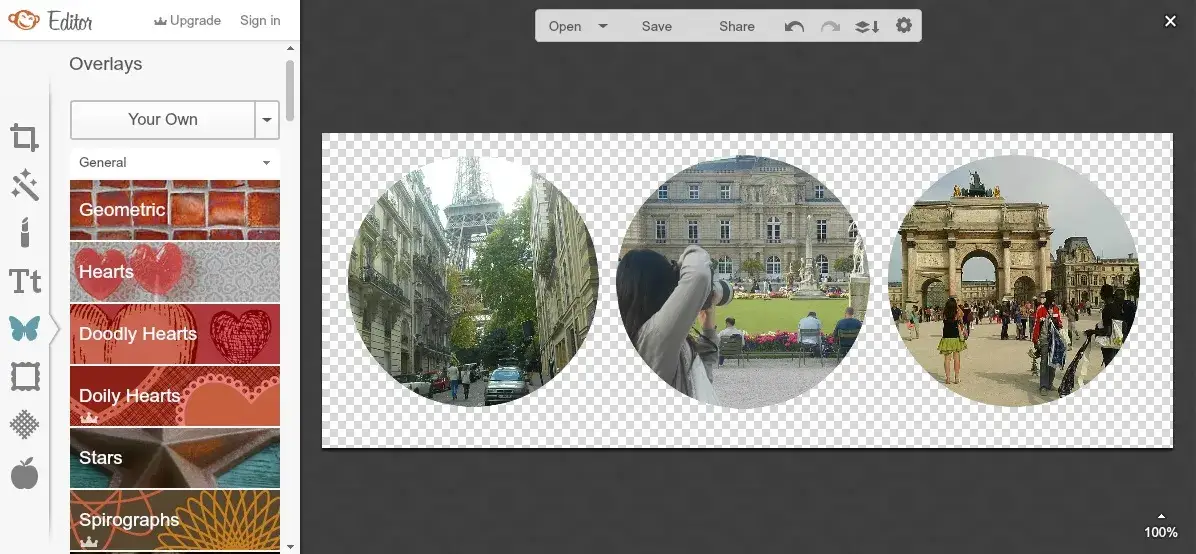Select the Overlays butterfly icon
The height and width of the screenshot is (554, 1196).
pos(24,329)
